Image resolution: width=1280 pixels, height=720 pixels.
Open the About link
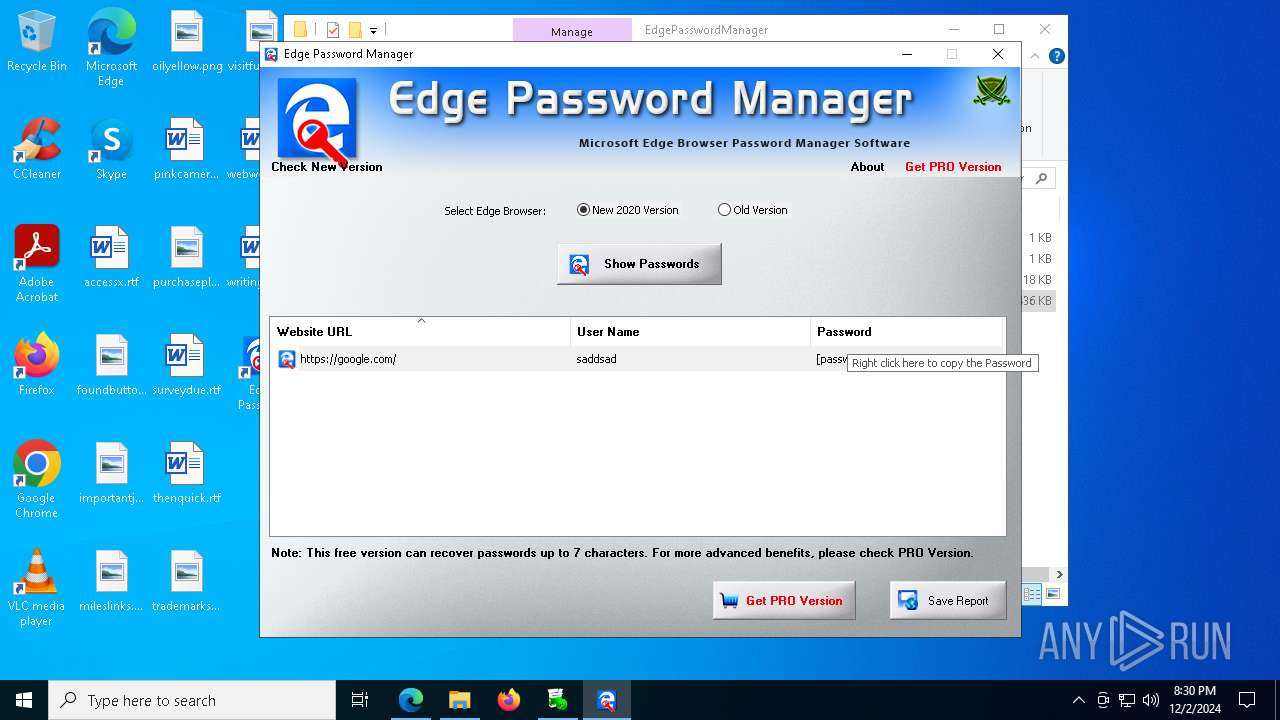point(867,167)
